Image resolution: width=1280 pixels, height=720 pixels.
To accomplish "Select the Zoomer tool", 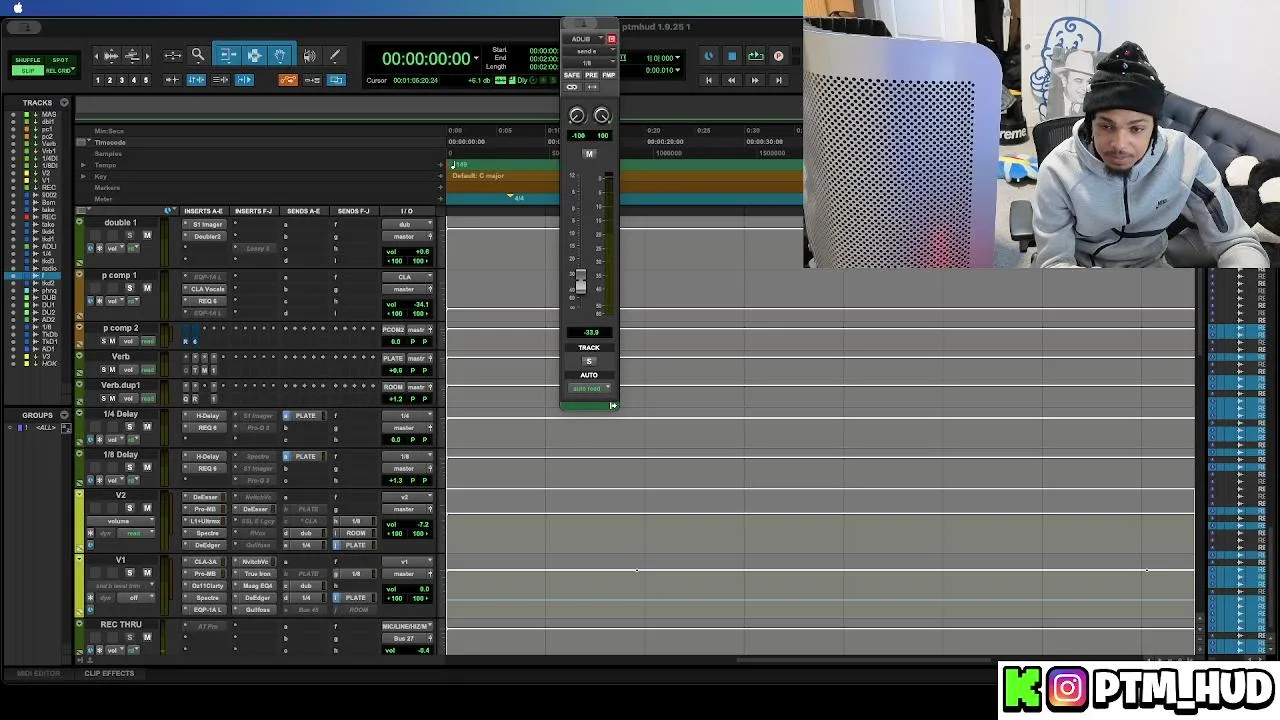I will click(198, 56).
